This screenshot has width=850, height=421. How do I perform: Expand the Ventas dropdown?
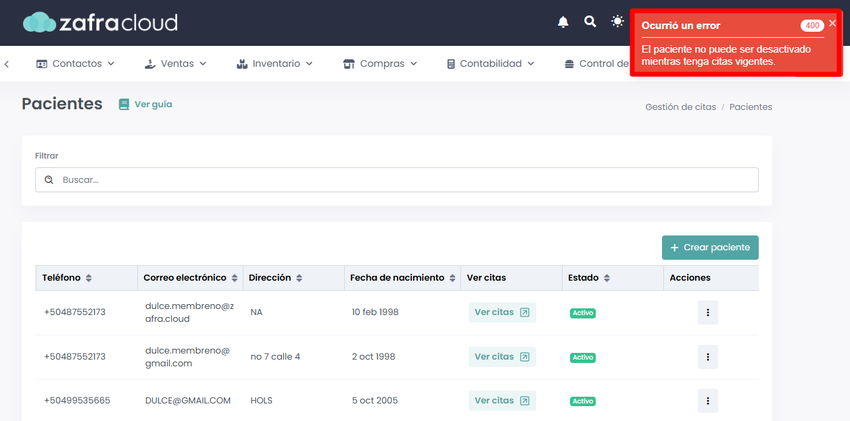point(176,64)
